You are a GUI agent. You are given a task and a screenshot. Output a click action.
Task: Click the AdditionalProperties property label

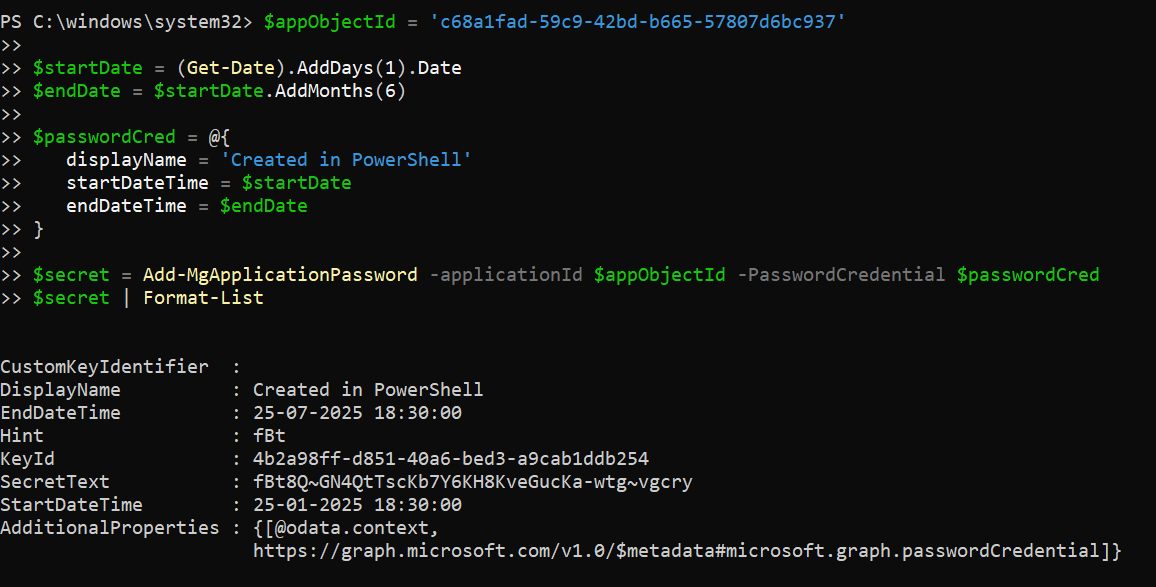[109, 527]
